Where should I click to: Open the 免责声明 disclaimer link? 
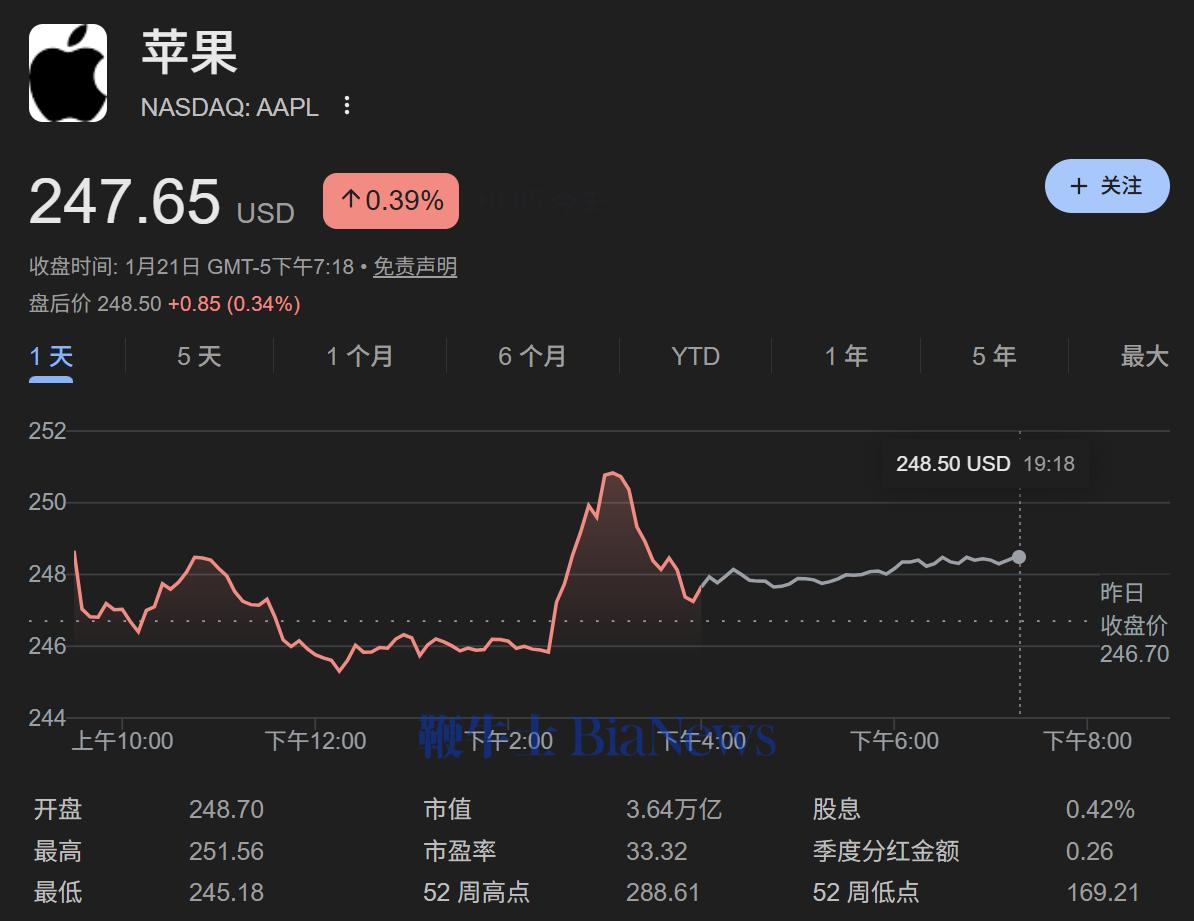click(415, 267)
